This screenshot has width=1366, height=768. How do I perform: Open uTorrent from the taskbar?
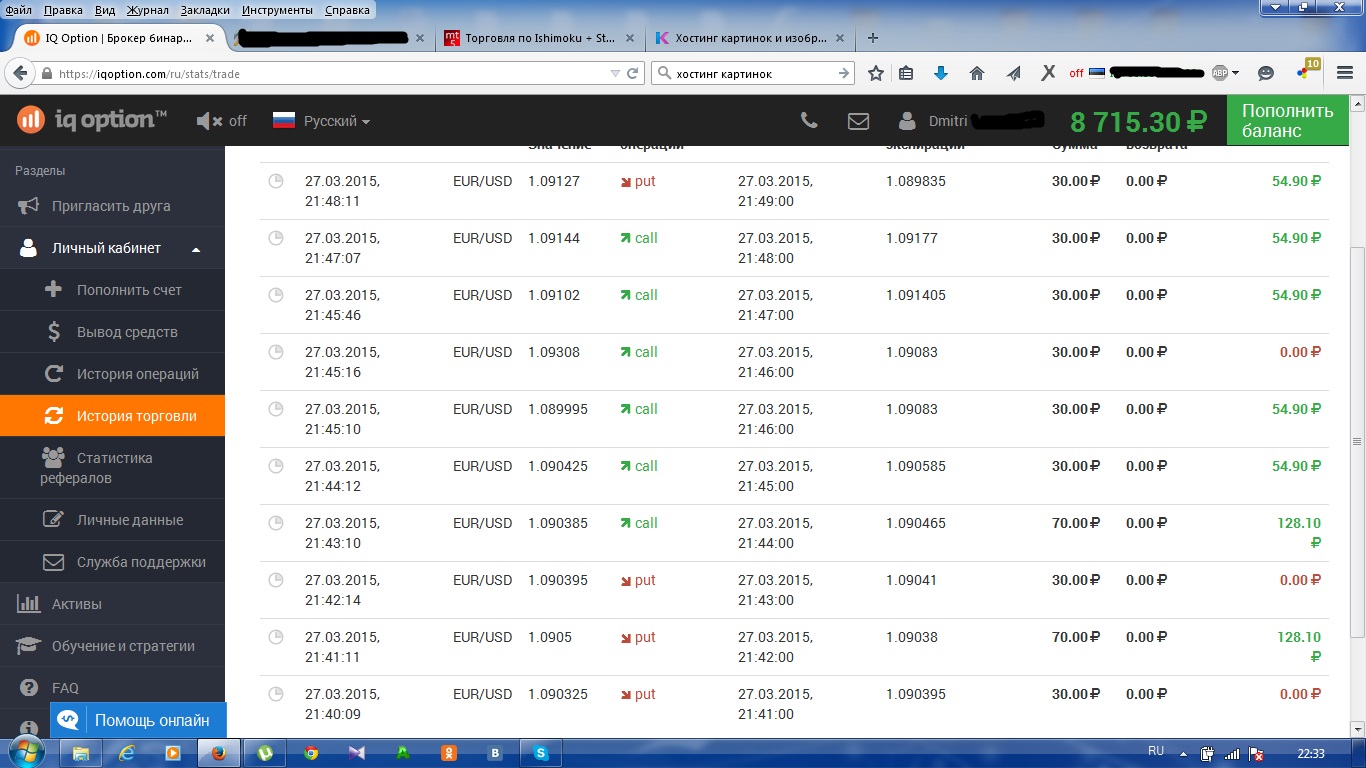pyautogui.click(x=265, y=753)
